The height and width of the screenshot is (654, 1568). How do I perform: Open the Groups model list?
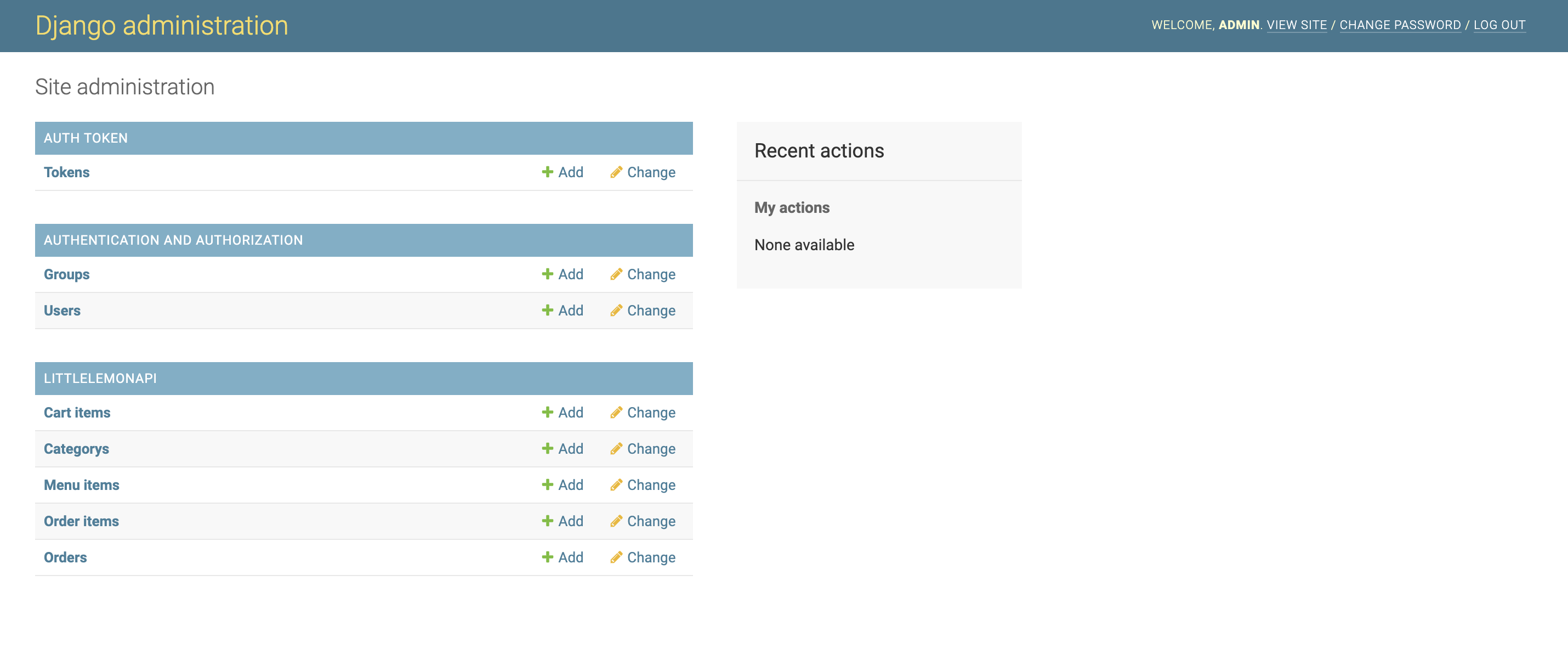66,275
